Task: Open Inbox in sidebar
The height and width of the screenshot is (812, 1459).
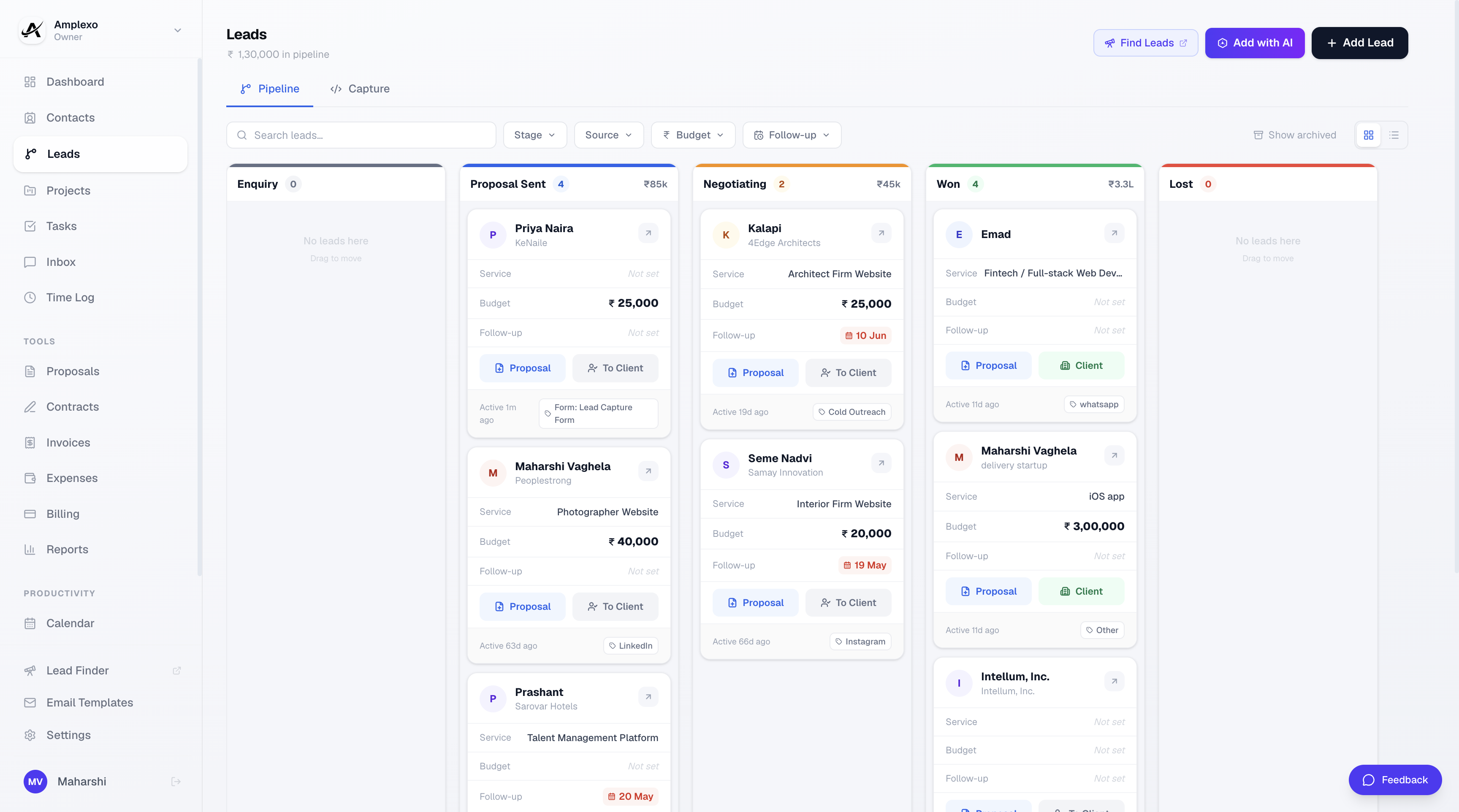Action: pyautogui.click(x=100, y=262)
